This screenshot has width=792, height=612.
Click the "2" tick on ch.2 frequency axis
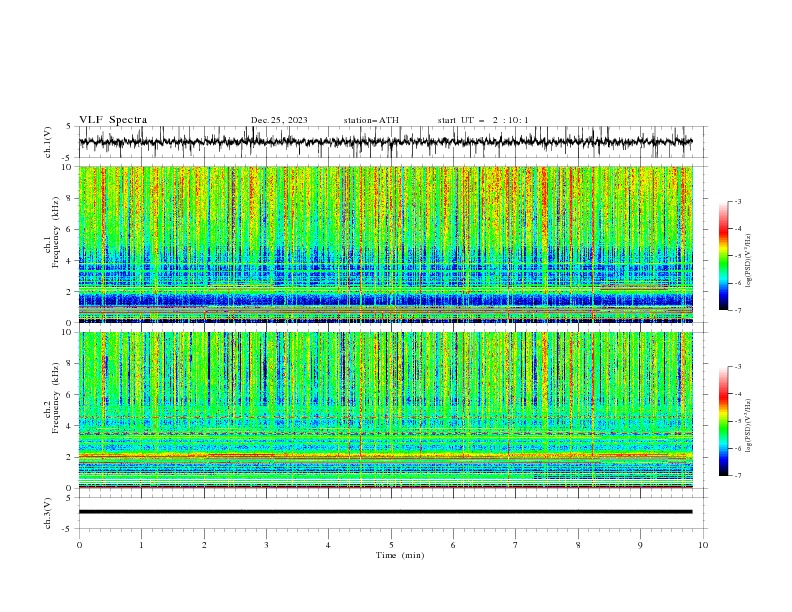coord(70,457)
